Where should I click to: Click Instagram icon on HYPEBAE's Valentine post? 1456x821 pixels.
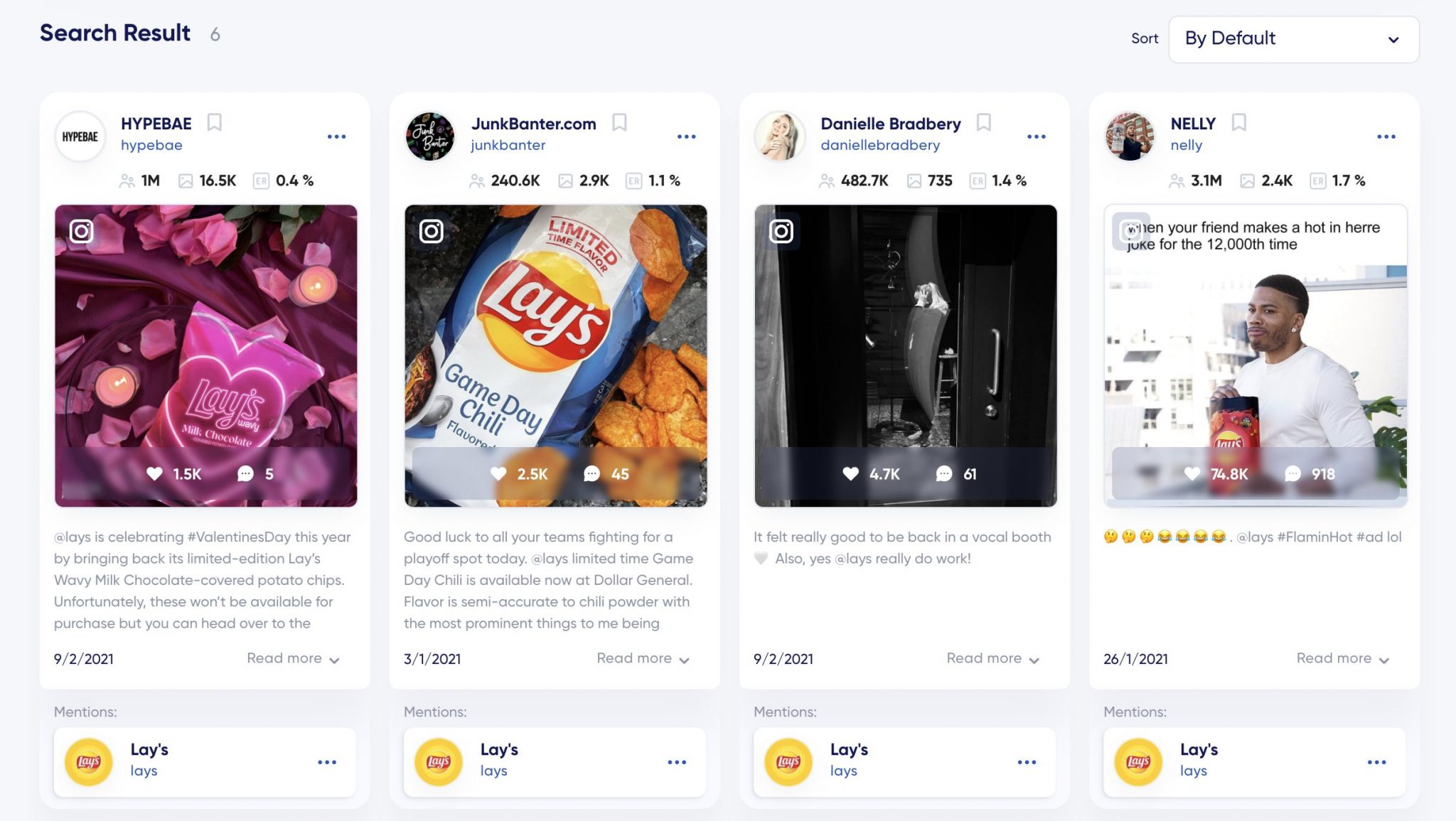81,231
